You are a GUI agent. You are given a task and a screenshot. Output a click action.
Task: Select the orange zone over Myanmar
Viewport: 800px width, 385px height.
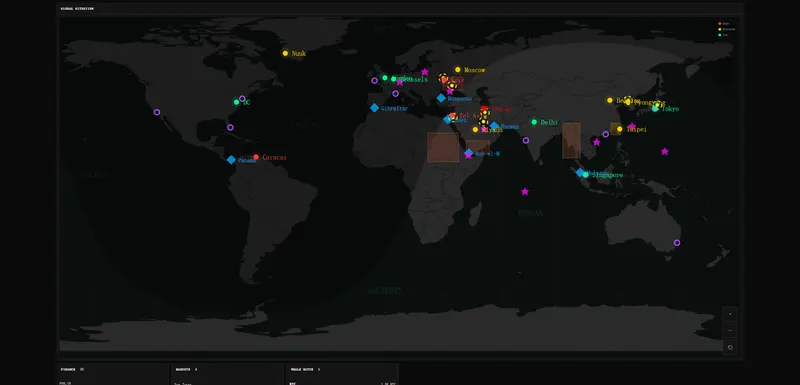[571, 140]
